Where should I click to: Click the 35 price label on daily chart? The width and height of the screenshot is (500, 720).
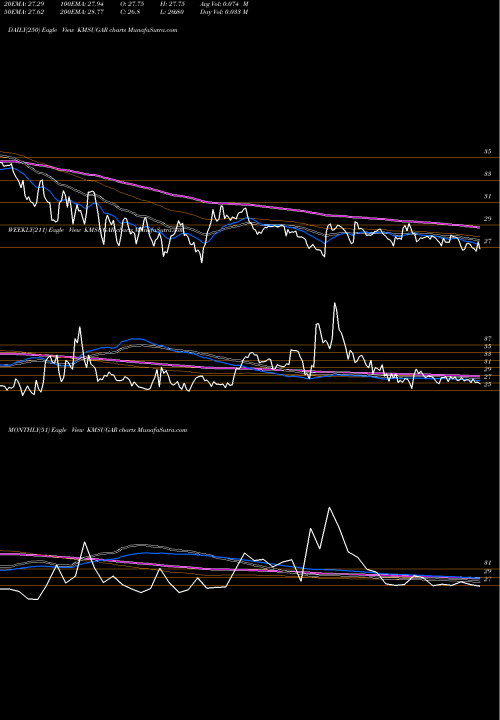[x=487, y=152]
